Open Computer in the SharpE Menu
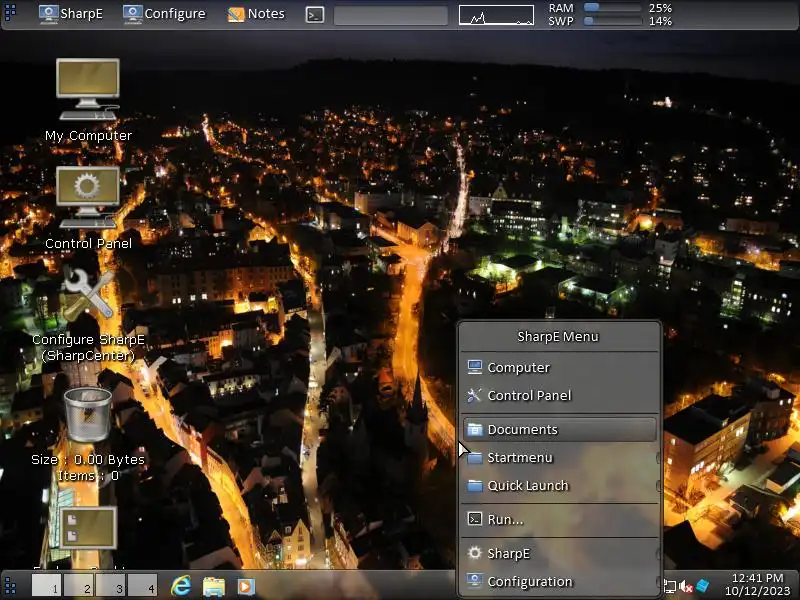The height and width of the screenshot is (600, 800). 559,367
